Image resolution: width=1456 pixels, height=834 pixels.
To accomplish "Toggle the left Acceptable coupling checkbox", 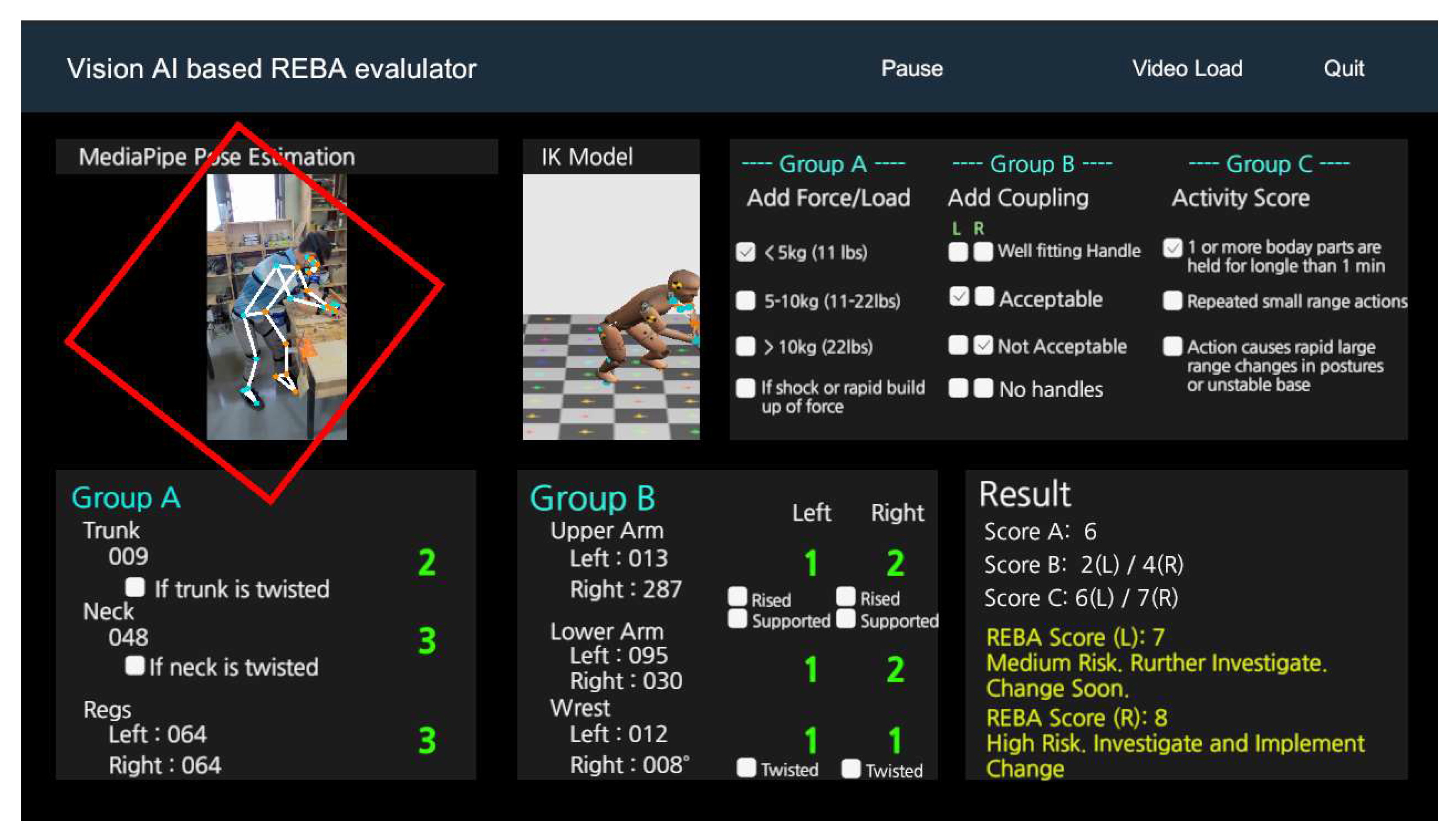I will click(x=959, y=297).
